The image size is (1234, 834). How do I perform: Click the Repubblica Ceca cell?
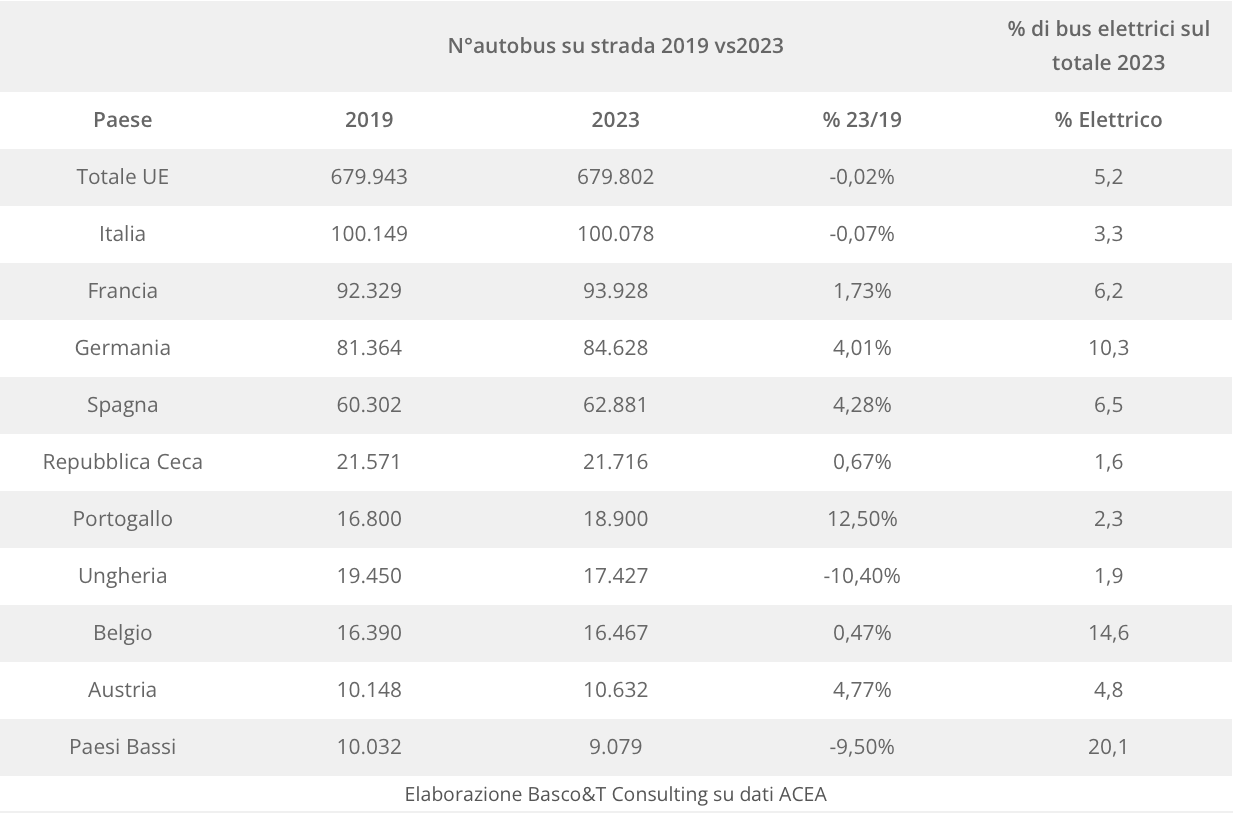(x=123, y=462)
